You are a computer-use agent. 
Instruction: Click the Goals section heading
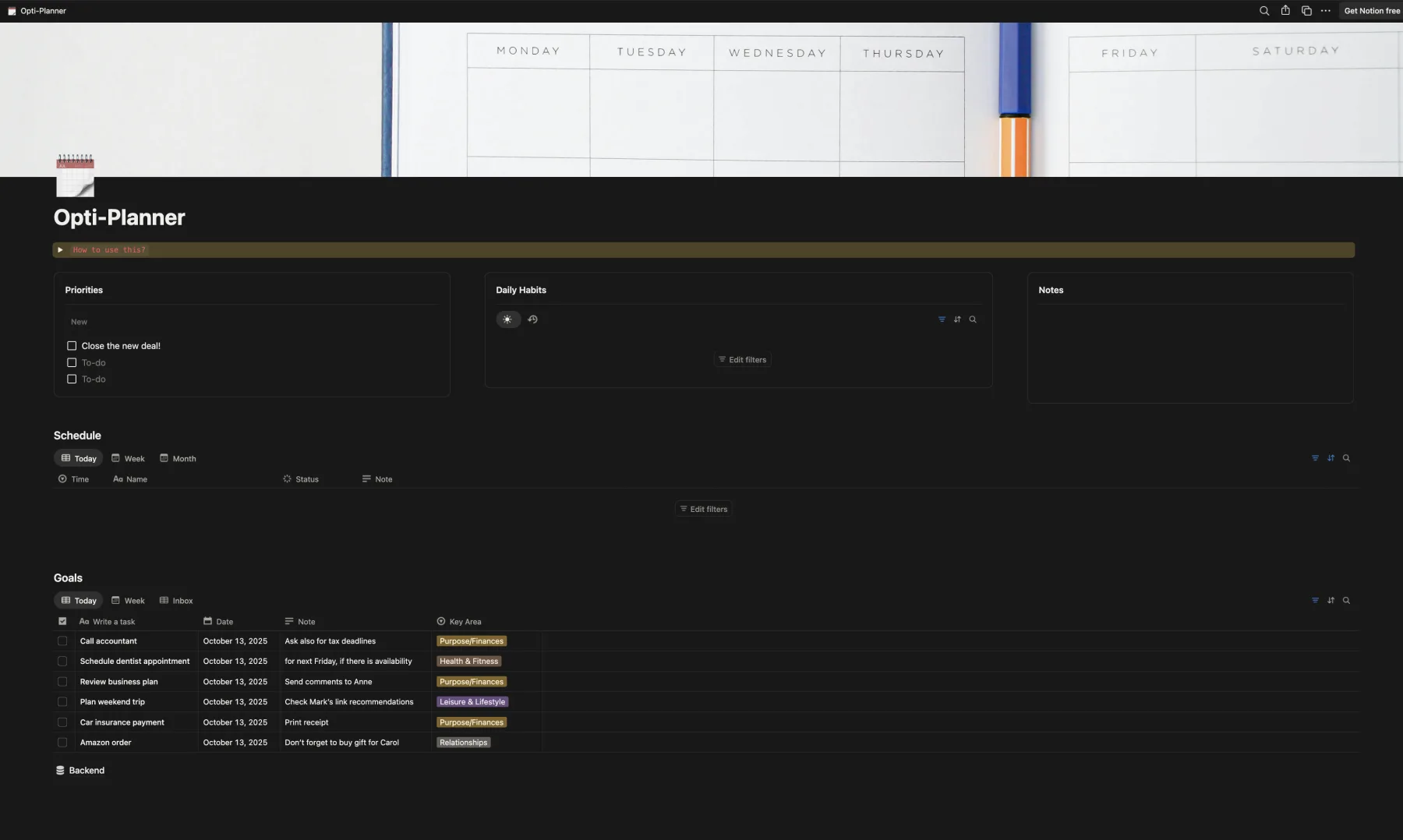click(x=68, y=578)
